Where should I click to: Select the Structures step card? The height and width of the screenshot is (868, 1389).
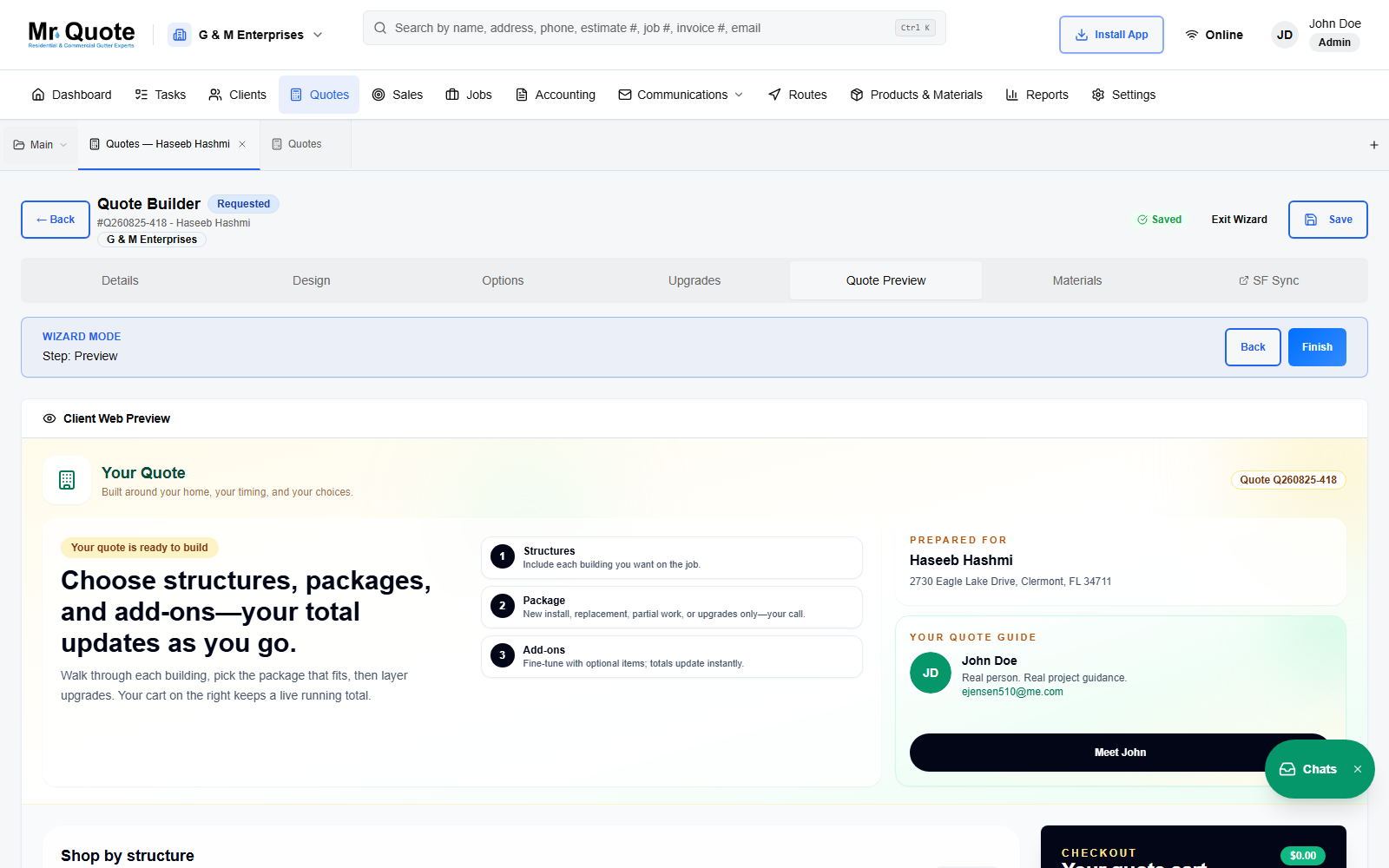coord(672,557)
